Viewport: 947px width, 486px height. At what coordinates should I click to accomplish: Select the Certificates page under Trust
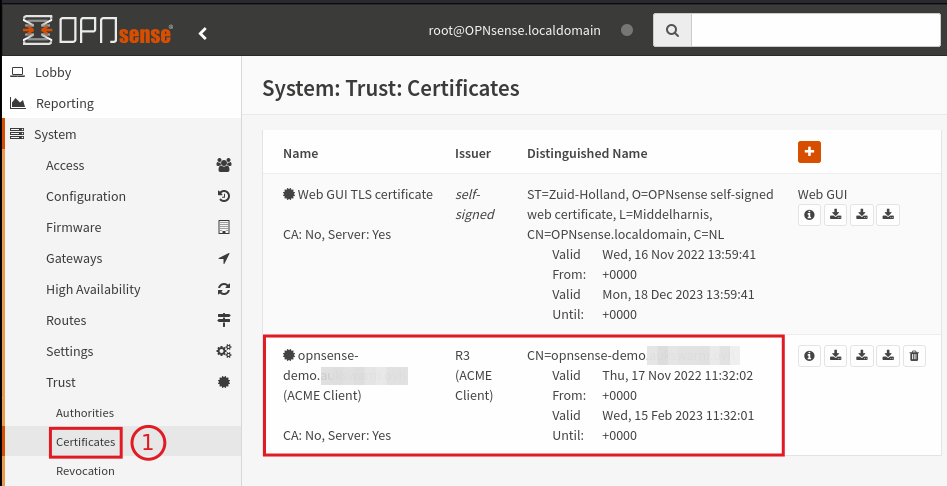(85, 442)
